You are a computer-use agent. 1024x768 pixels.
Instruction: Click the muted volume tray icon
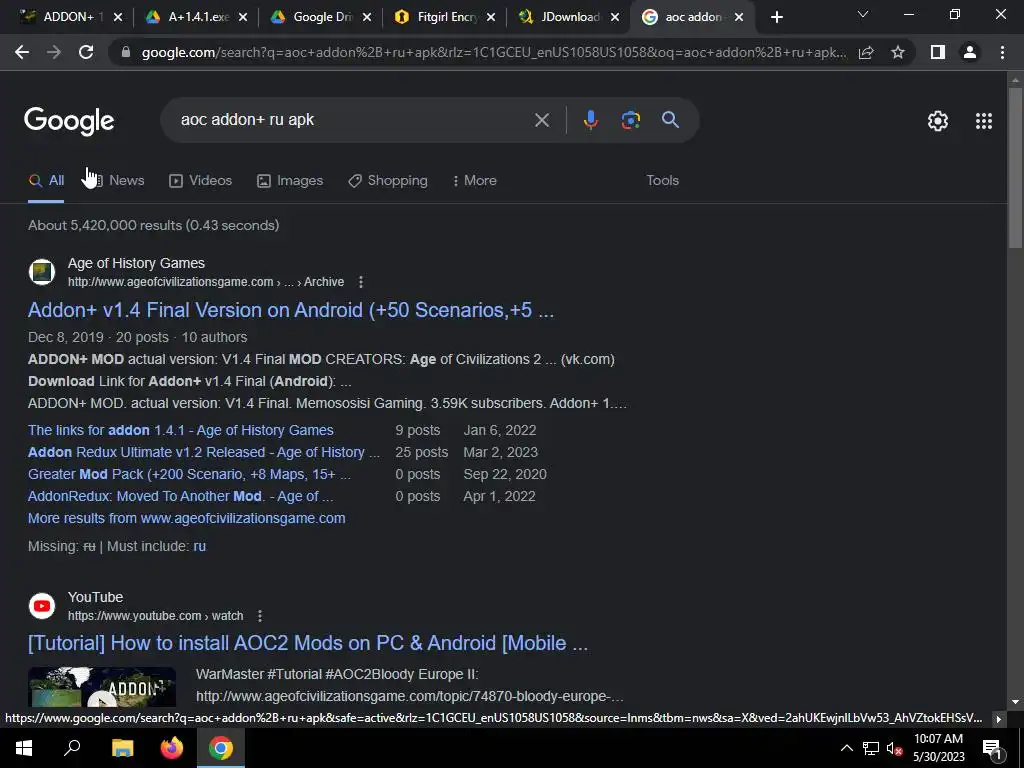point(894,748)
